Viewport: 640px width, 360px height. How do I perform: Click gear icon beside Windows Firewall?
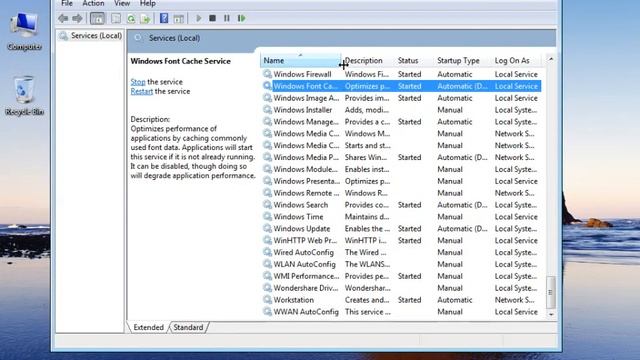point(267,74)
